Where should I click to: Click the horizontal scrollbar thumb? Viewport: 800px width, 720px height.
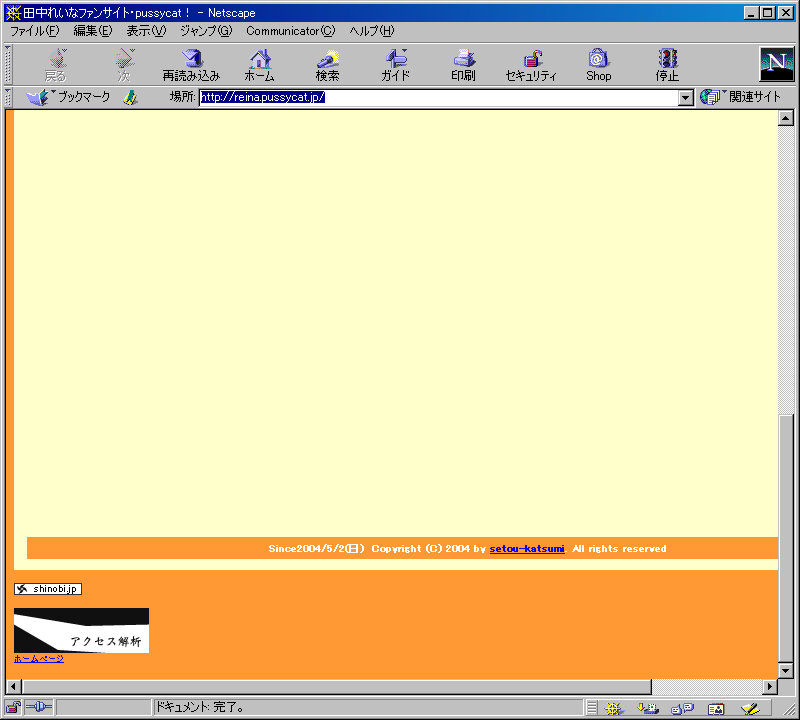(337, 686)
